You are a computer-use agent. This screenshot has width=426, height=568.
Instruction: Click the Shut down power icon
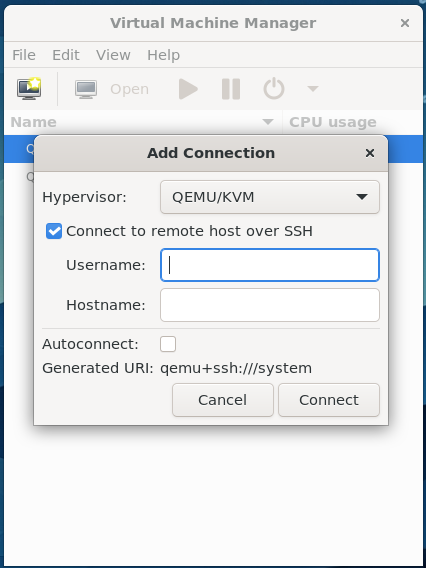(x=273, y=88)
